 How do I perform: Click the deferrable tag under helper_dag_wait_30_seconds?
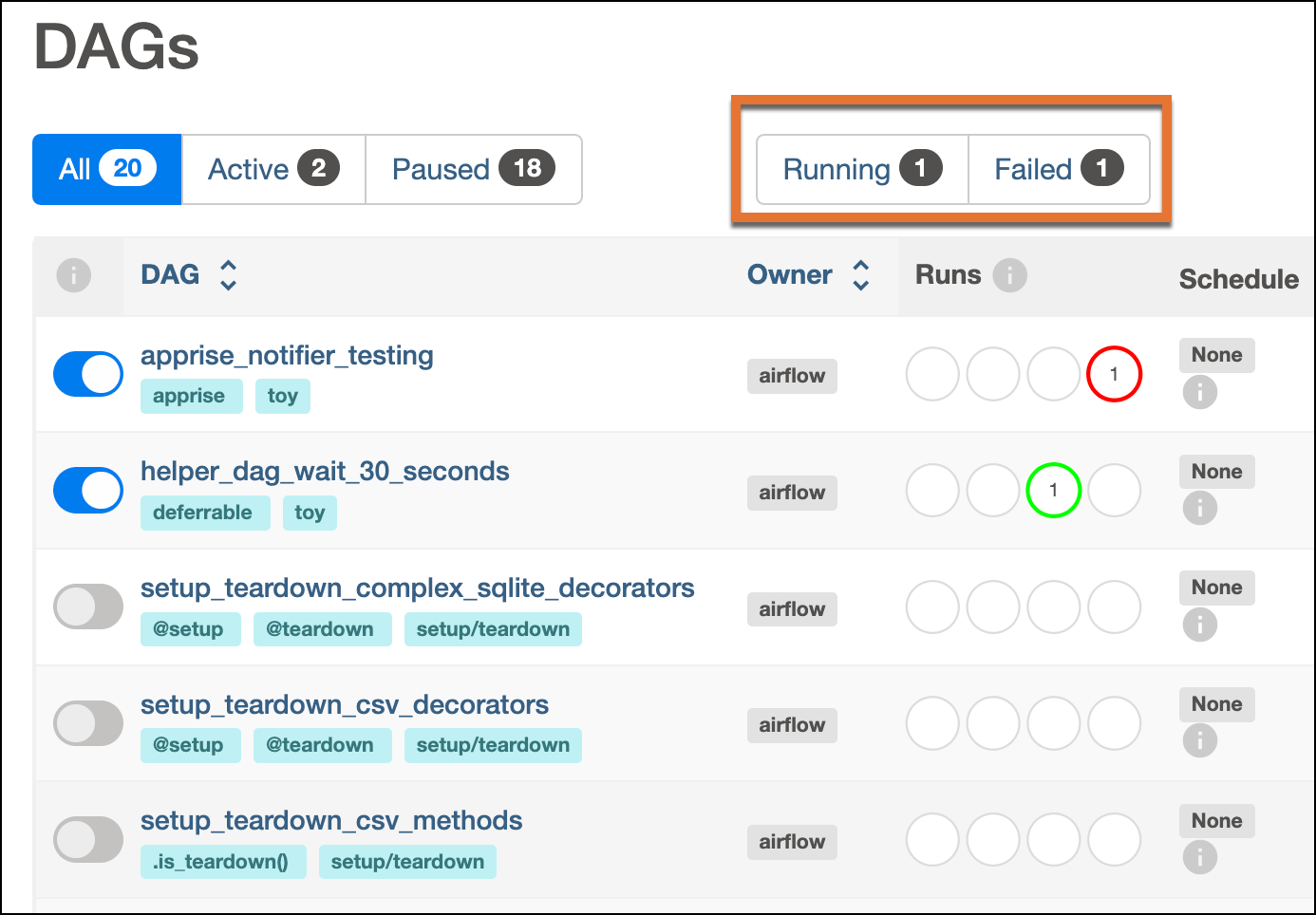[x=203, y=513]
